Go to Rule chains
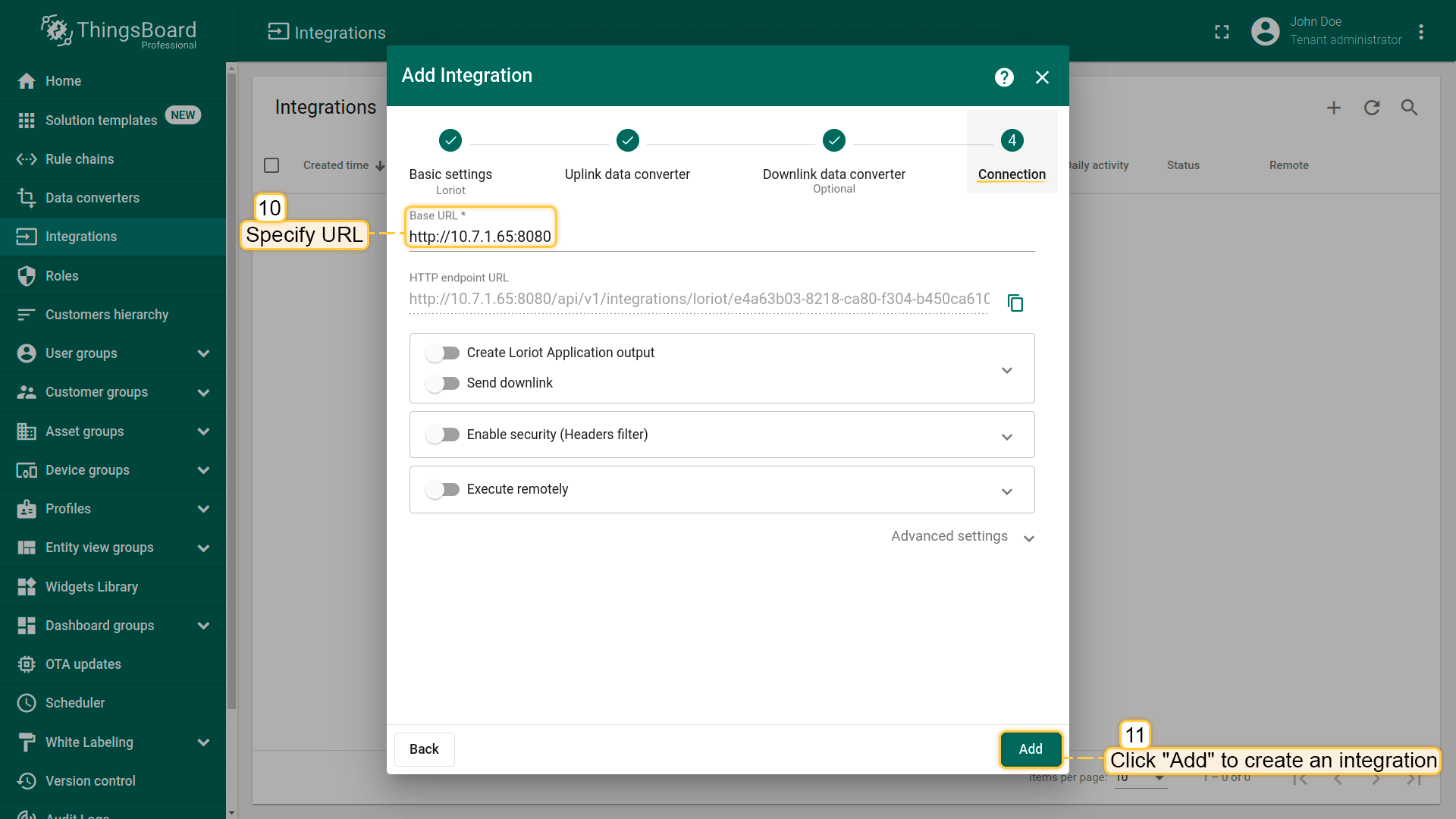 (x=113, y=159)
